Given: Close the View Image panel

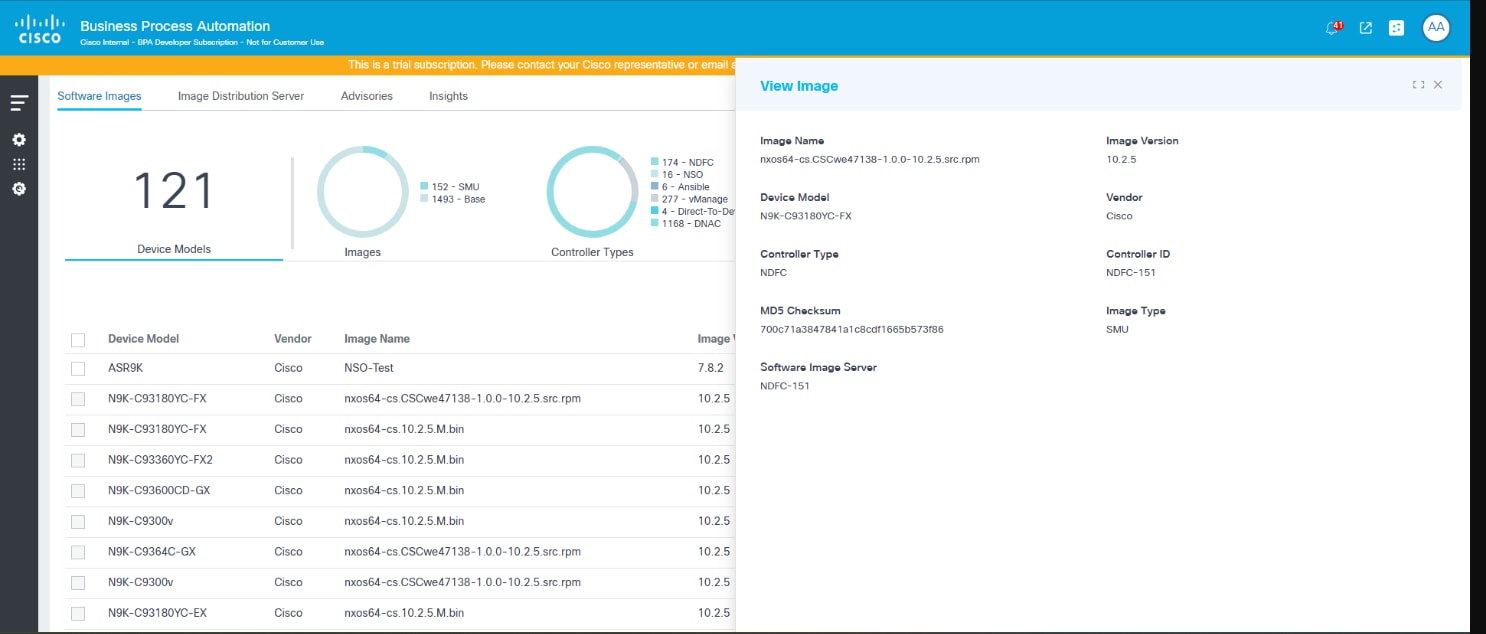Looking at the screenshot, I should tap(1438, 85).
